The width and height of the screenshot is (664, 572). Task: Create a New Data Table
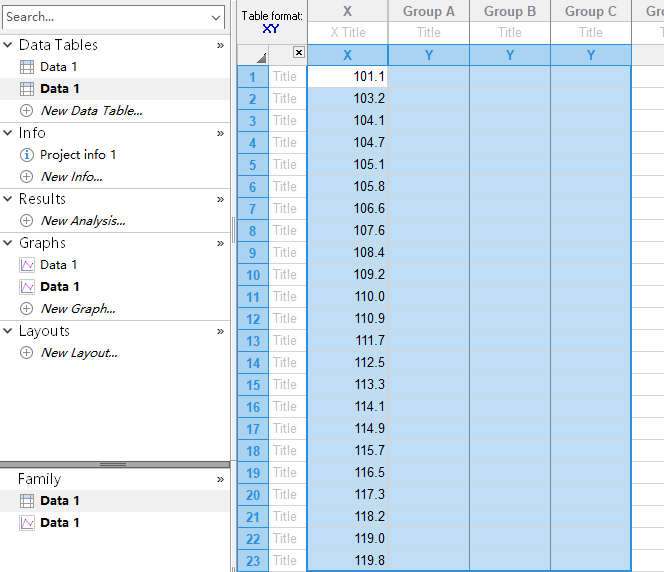(91, 111)
